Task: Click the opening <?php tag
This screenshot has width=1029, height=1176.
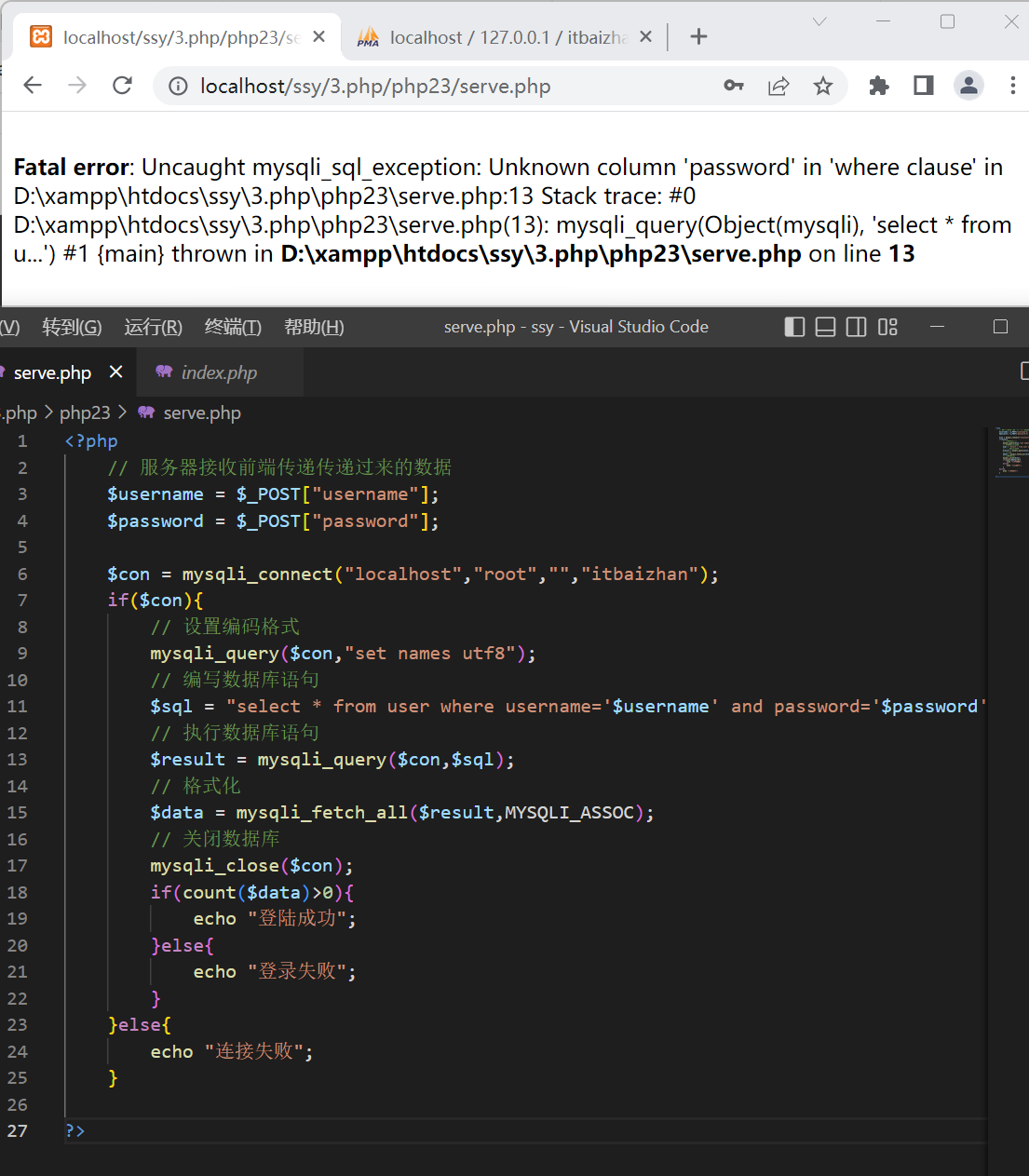Action: [x=91, y=441]
